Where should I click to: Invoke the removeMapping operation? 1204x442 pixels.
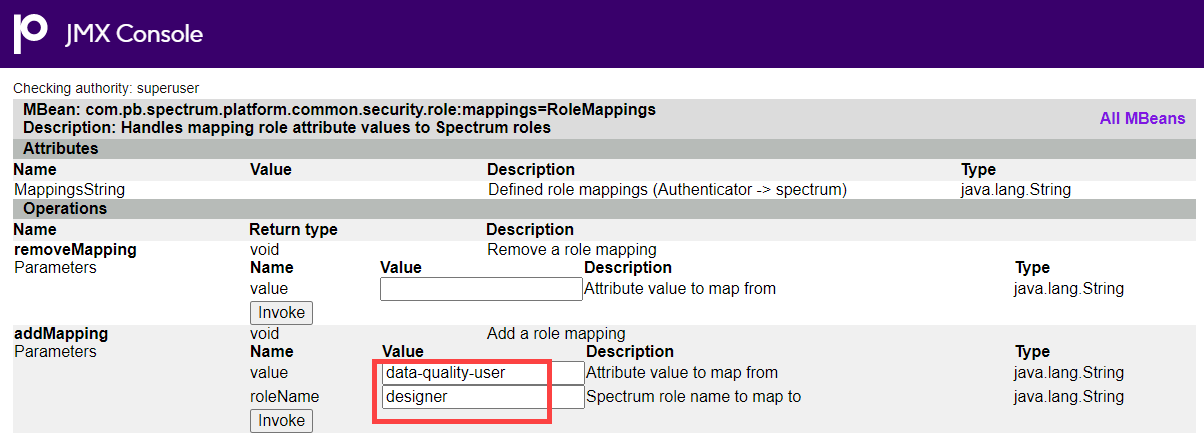281,312
